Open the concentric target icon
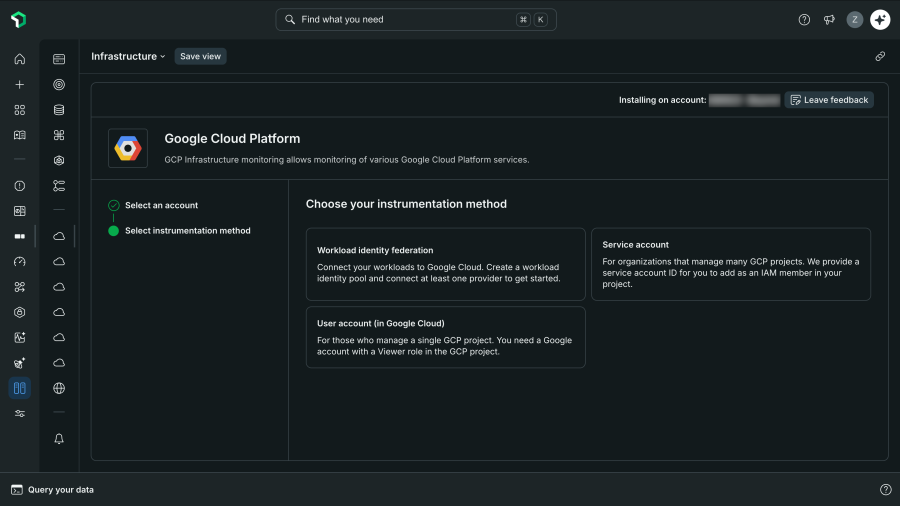The height and width of the screenshot is (506, 900). point(59,84)
